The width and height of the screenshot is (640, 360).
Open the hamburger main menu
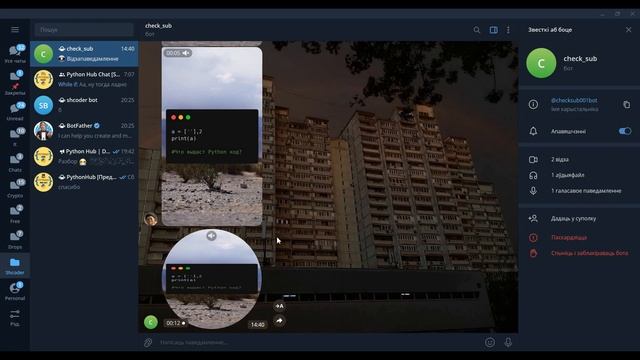[15, 29]
